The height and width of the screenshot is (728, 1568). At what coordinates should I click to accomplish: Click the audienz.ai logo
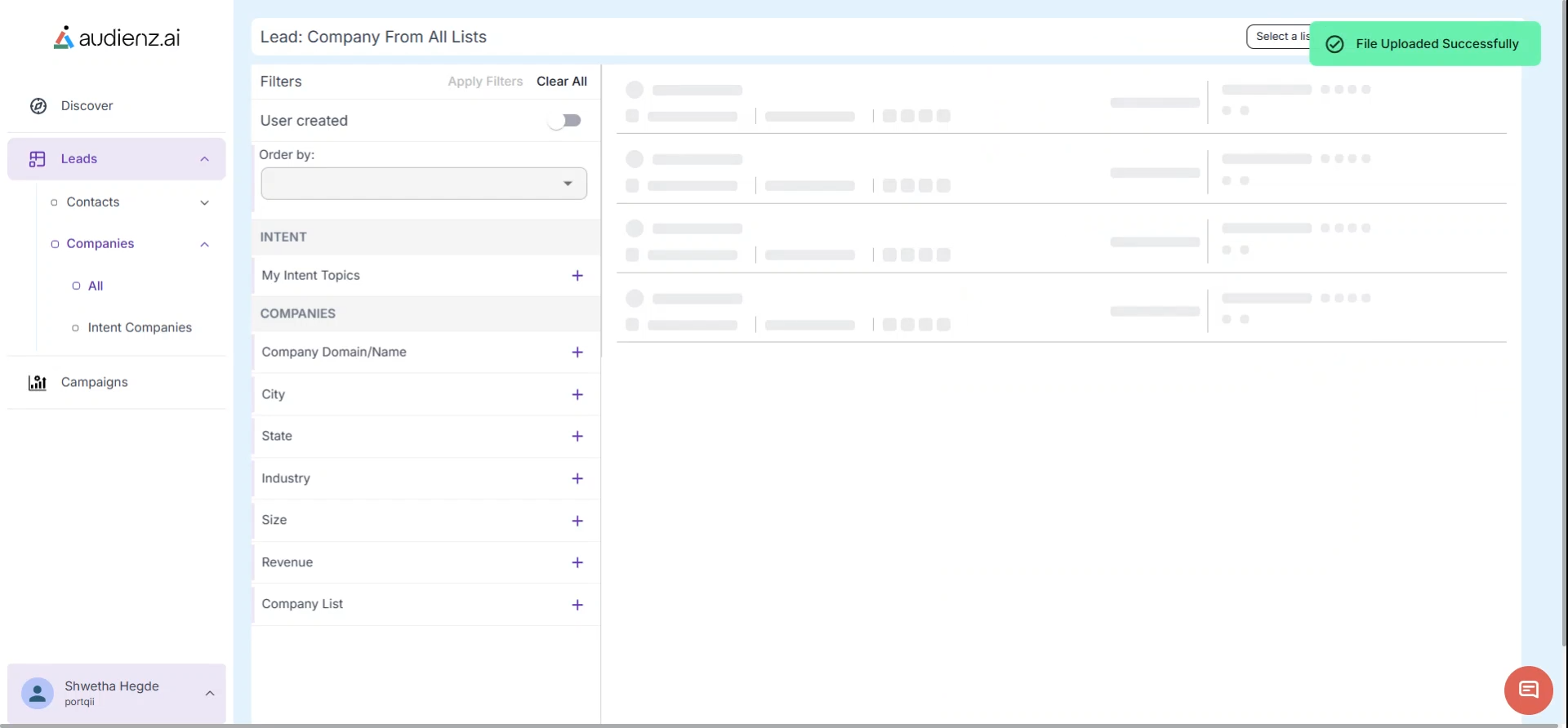pyautogui.click(x=117, y=38)
